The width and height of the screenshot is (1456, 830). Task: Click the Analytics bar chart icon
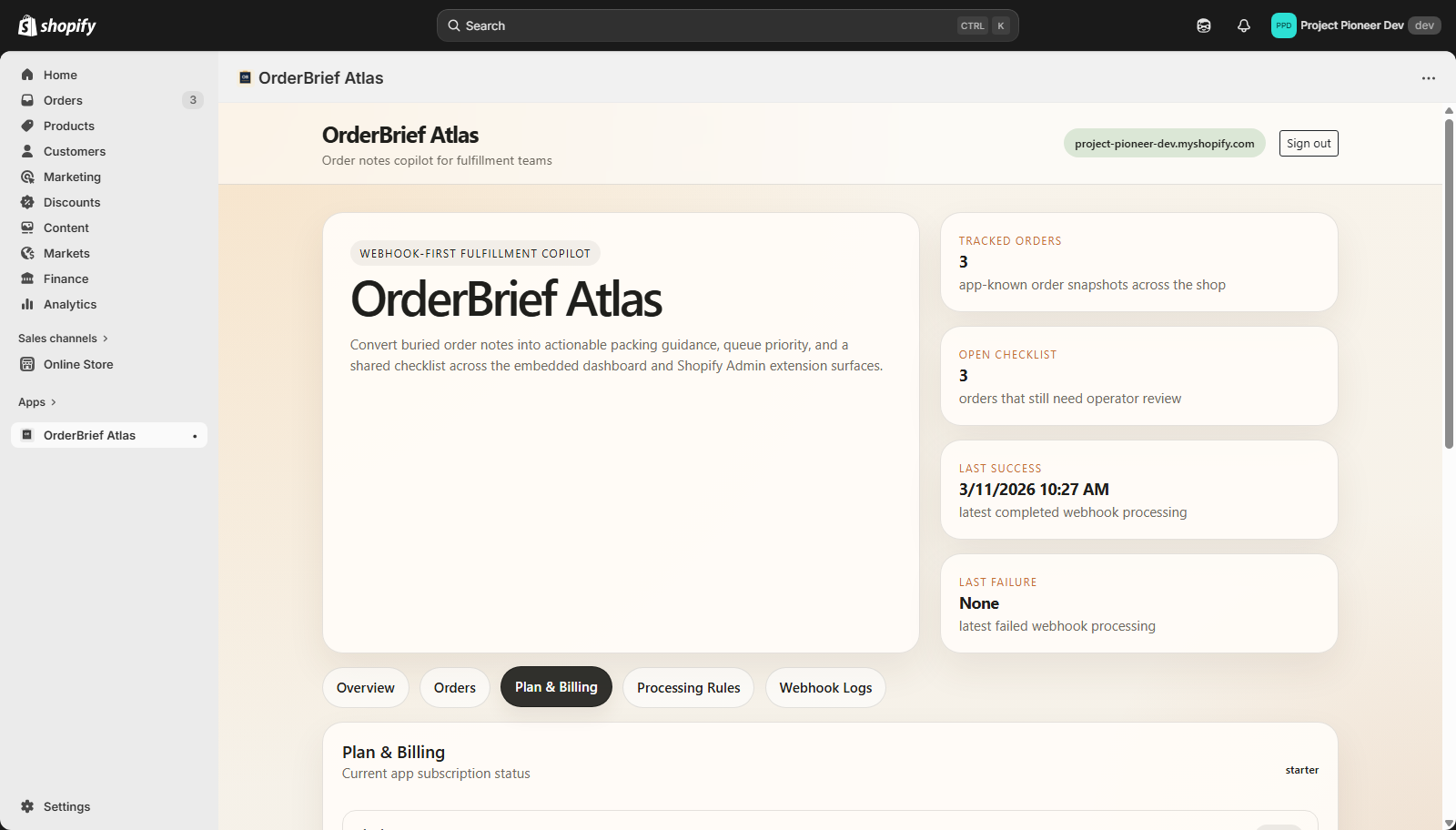click(27, 304)
